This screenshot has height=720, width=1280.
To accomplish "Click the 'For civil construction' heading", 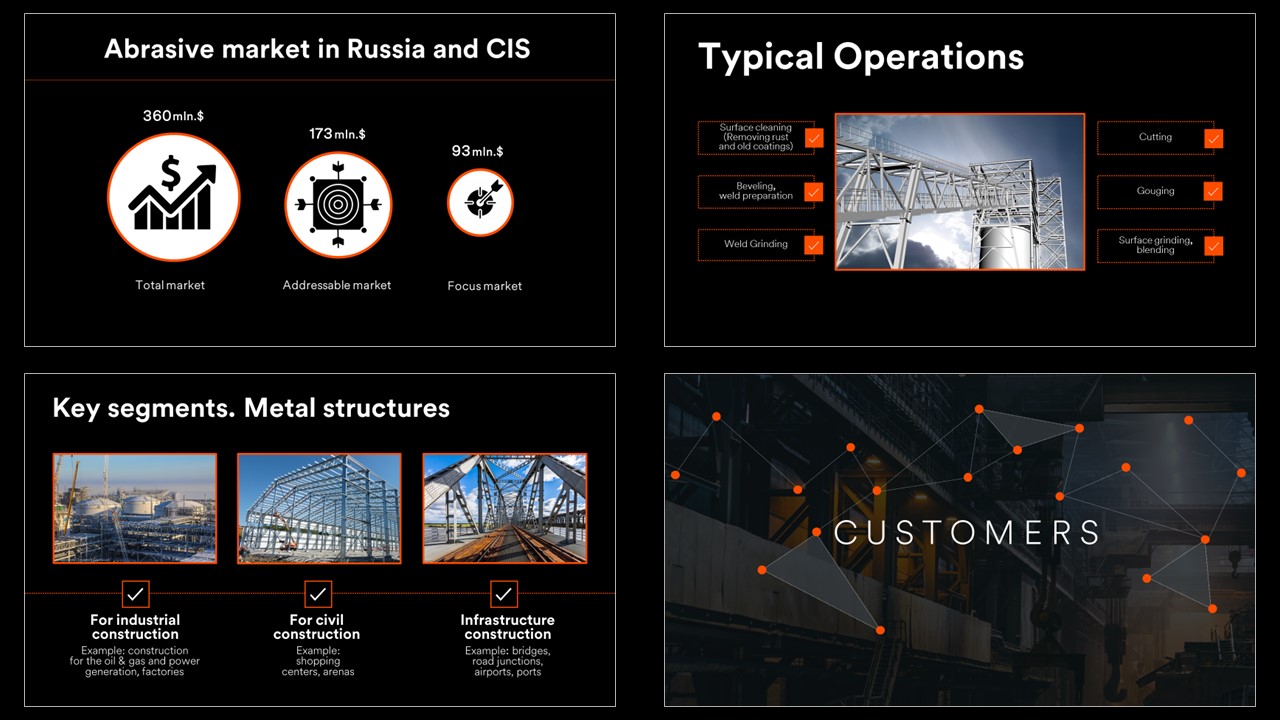I will click(x=317, y=627).
